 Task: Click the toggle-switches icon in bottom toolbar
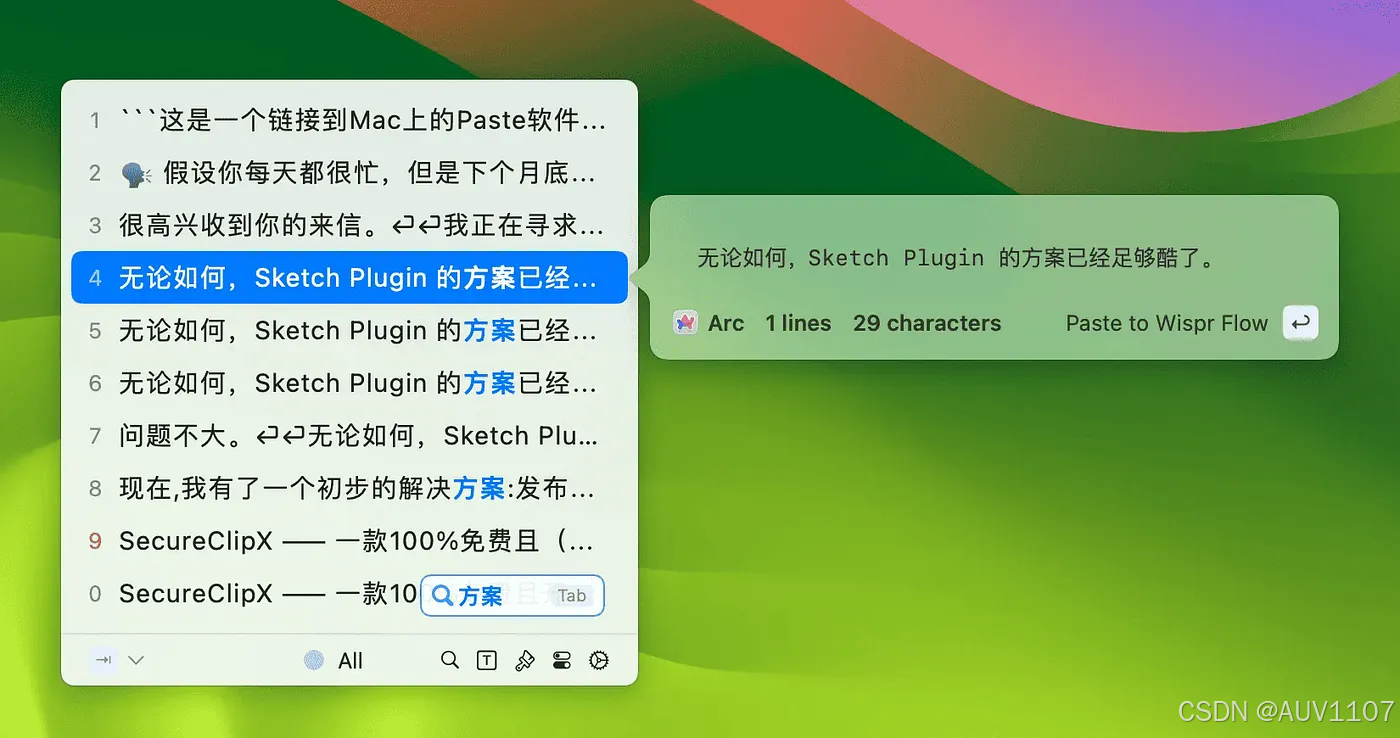tap(561, 660)
